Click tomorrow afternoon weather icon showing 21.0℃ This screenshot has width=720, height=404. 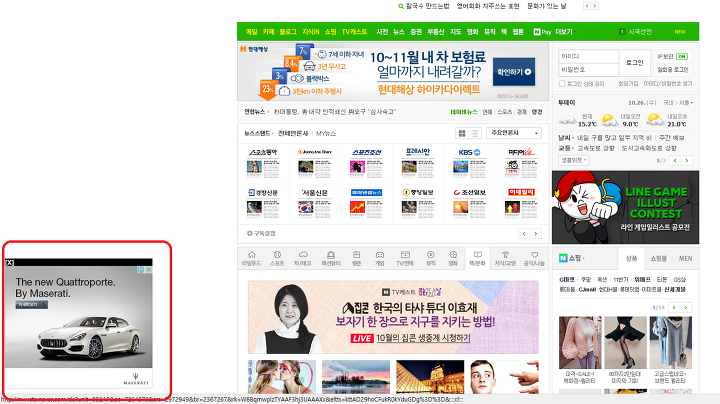coord(655,120)
